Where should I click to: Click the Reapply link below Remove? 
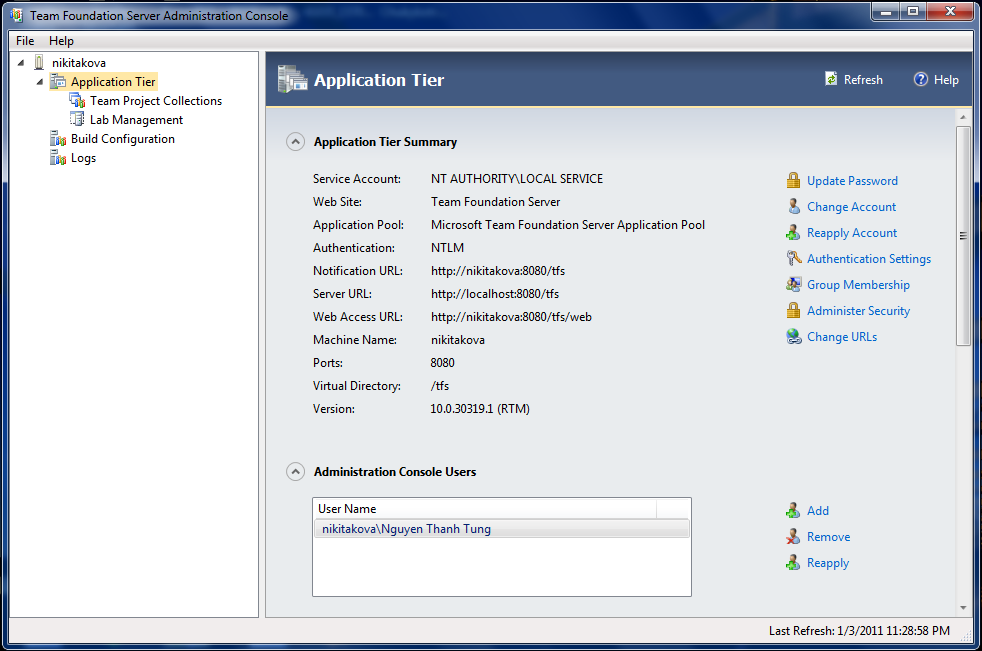point(827,563)
